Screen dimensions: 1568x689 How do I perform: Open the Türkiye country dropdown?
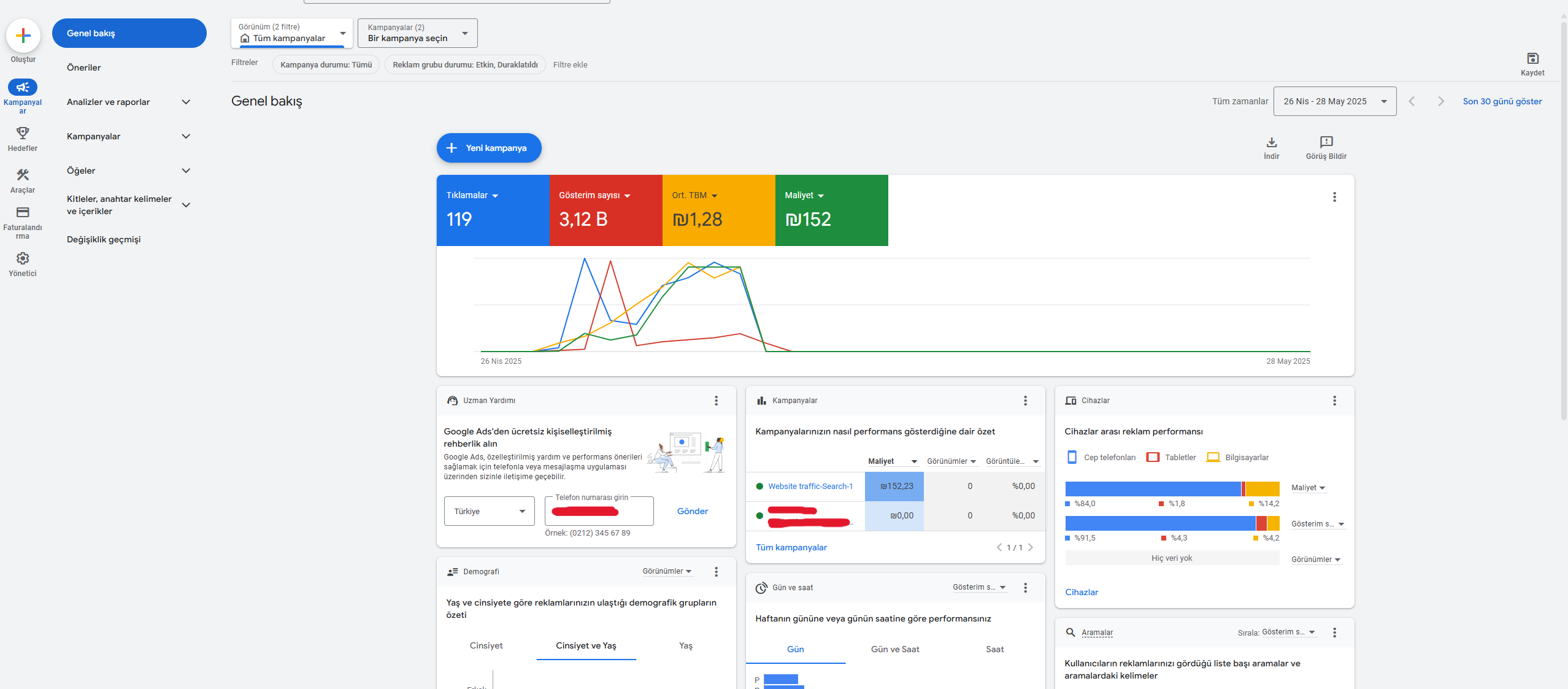[490, 511]
